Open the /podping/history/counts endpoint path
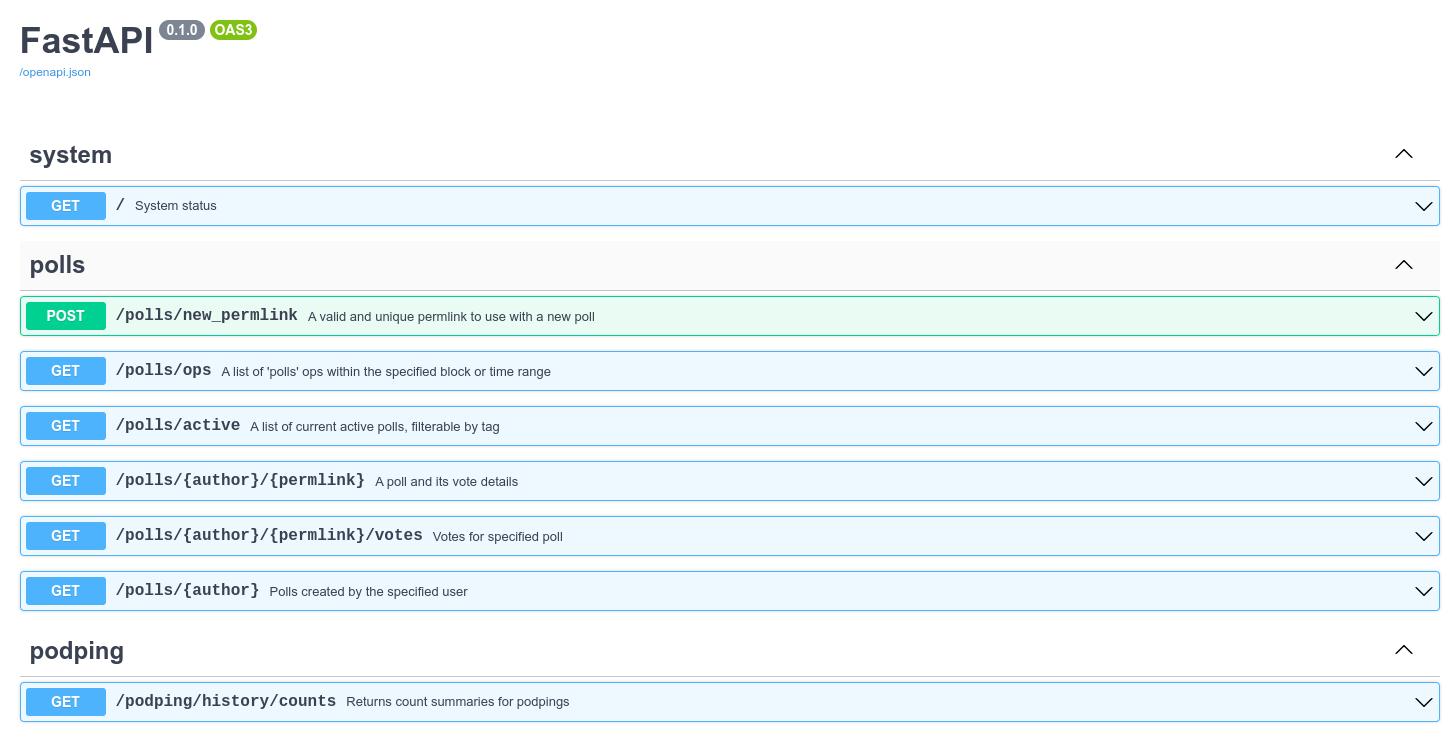 point(226,701)
